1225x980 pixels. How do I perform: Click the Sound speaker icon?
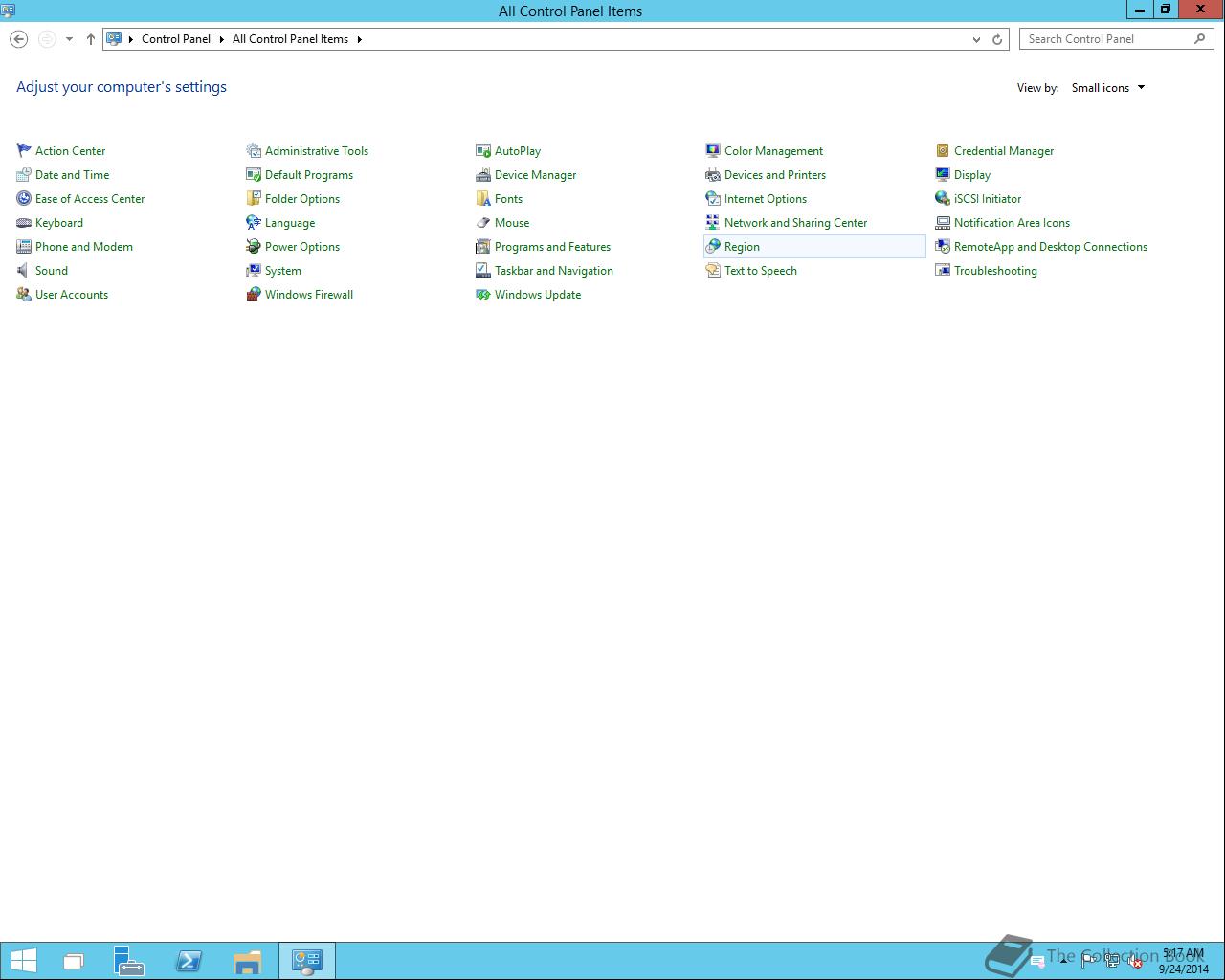24,270
